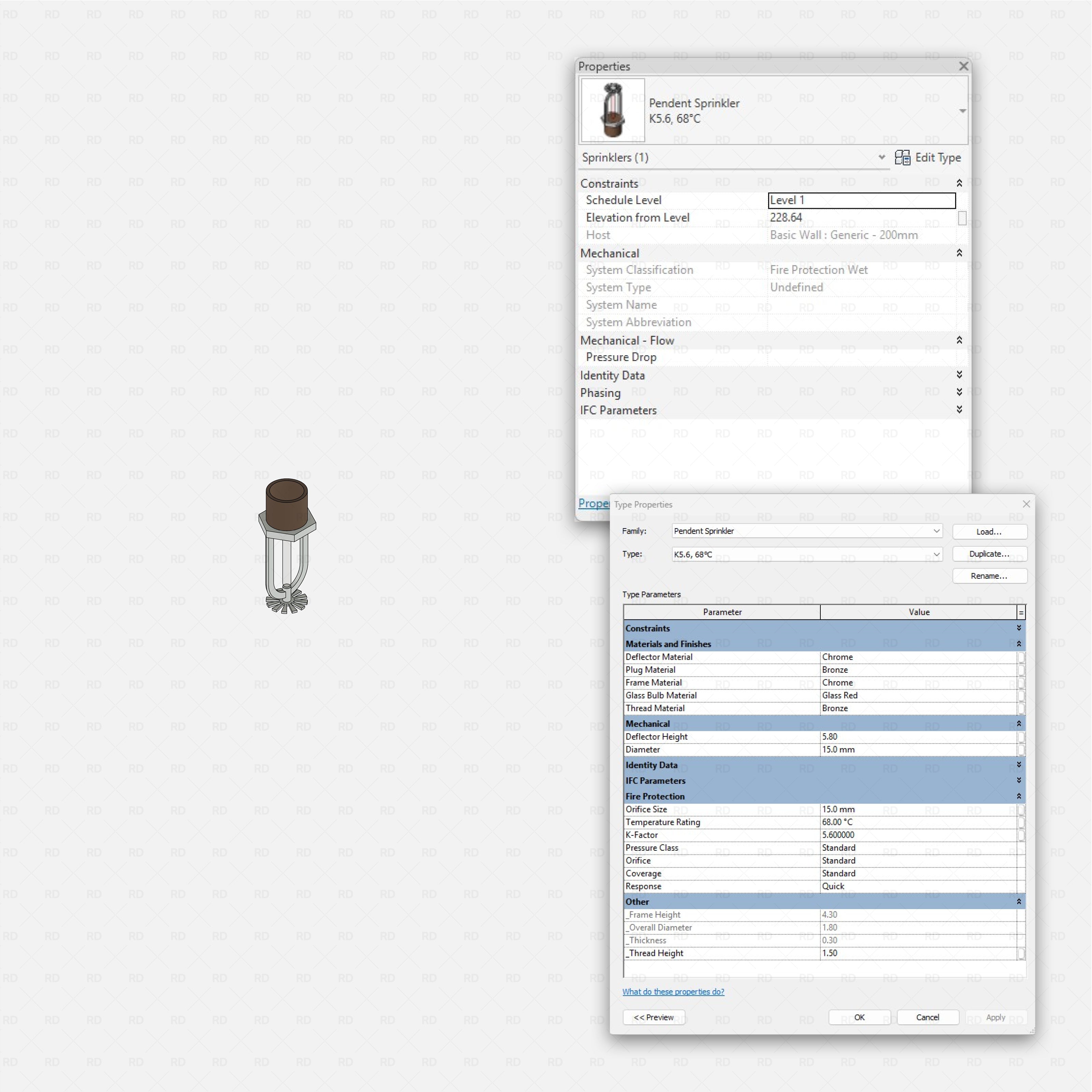Open the Sprinklers (1) filter dropdown

pos(881,157)
